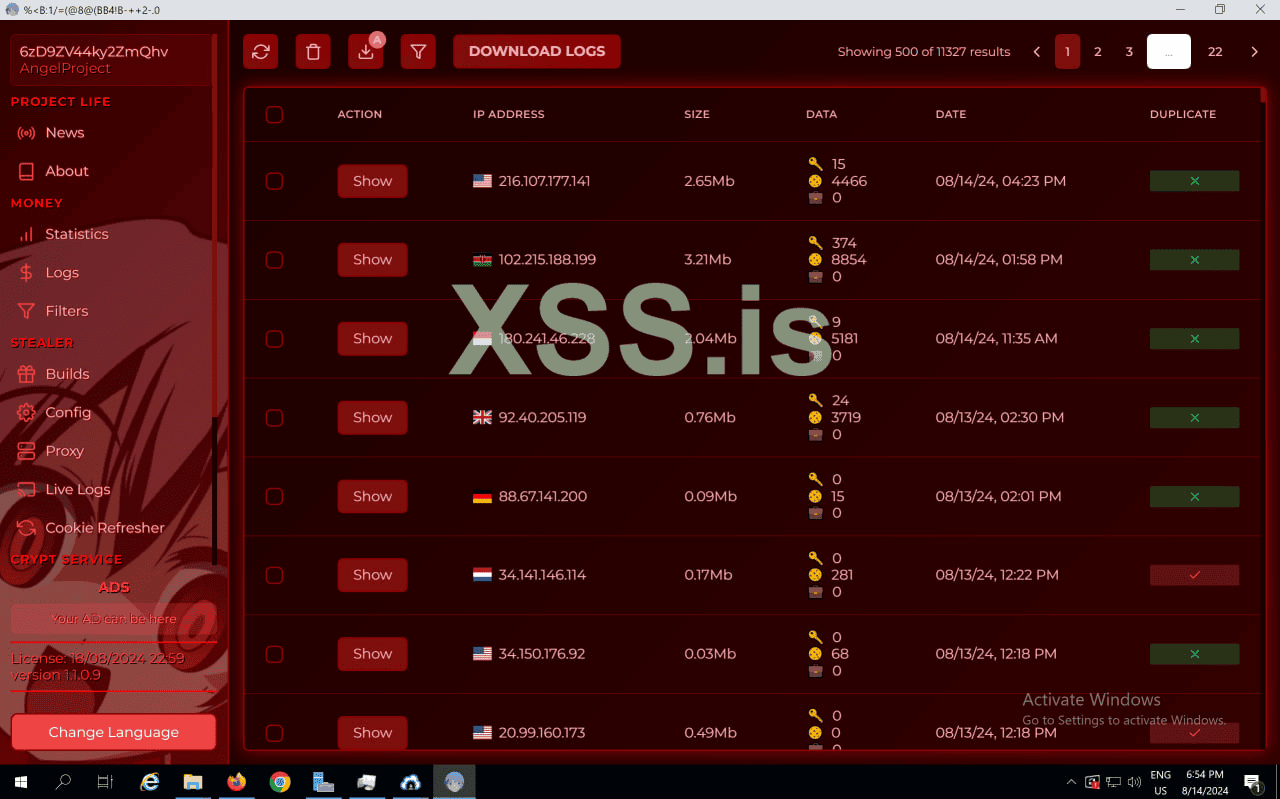The image size is (1280, 799).
Task: Click the SIZE column header
Action: click(697, 115)
